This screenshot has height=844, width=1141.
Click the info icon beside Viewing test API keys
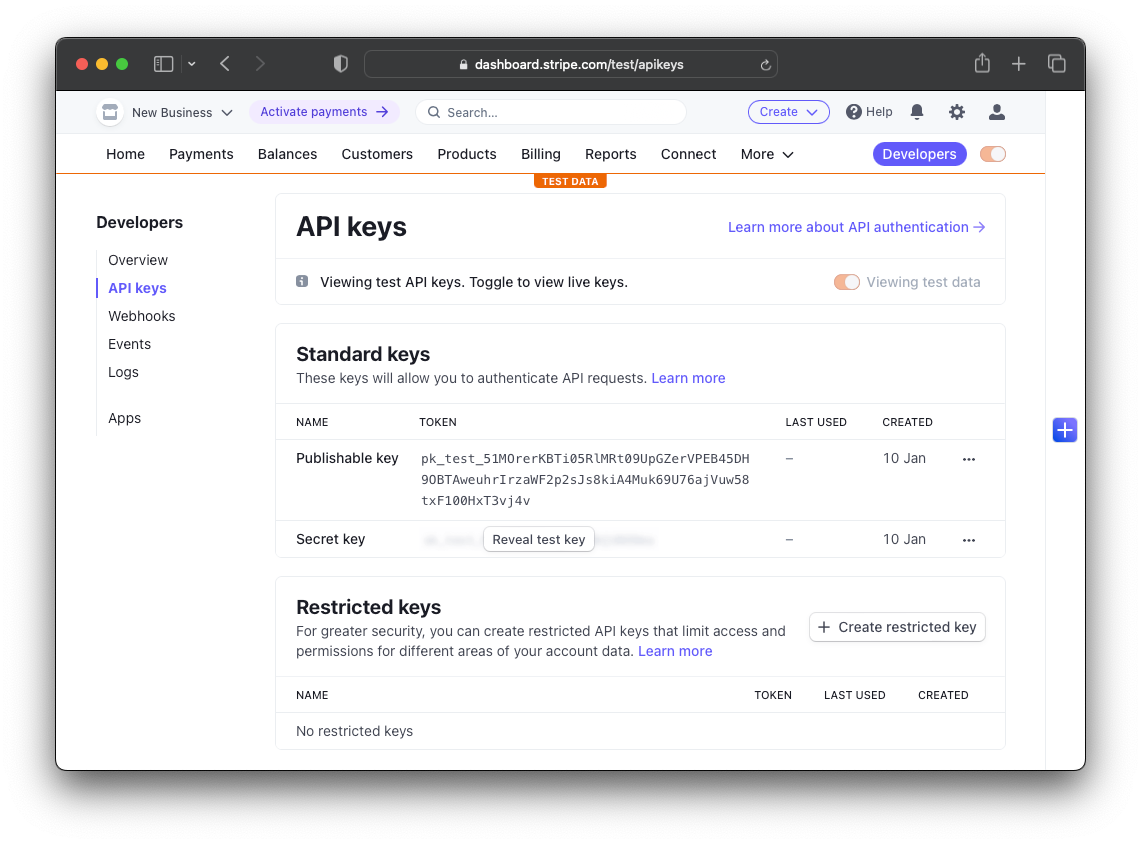coord(302,282)
